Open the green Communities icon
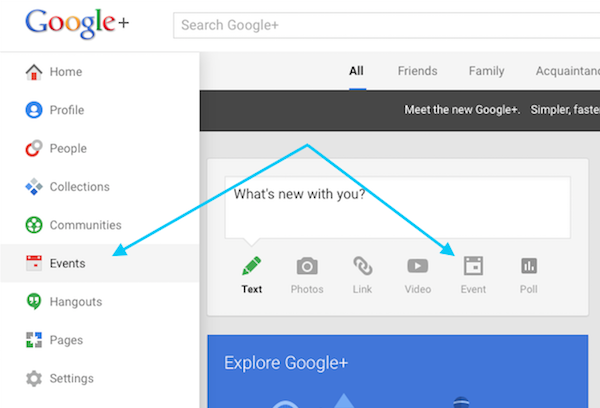Screen dimensions: 600x408 pos(34,225)
